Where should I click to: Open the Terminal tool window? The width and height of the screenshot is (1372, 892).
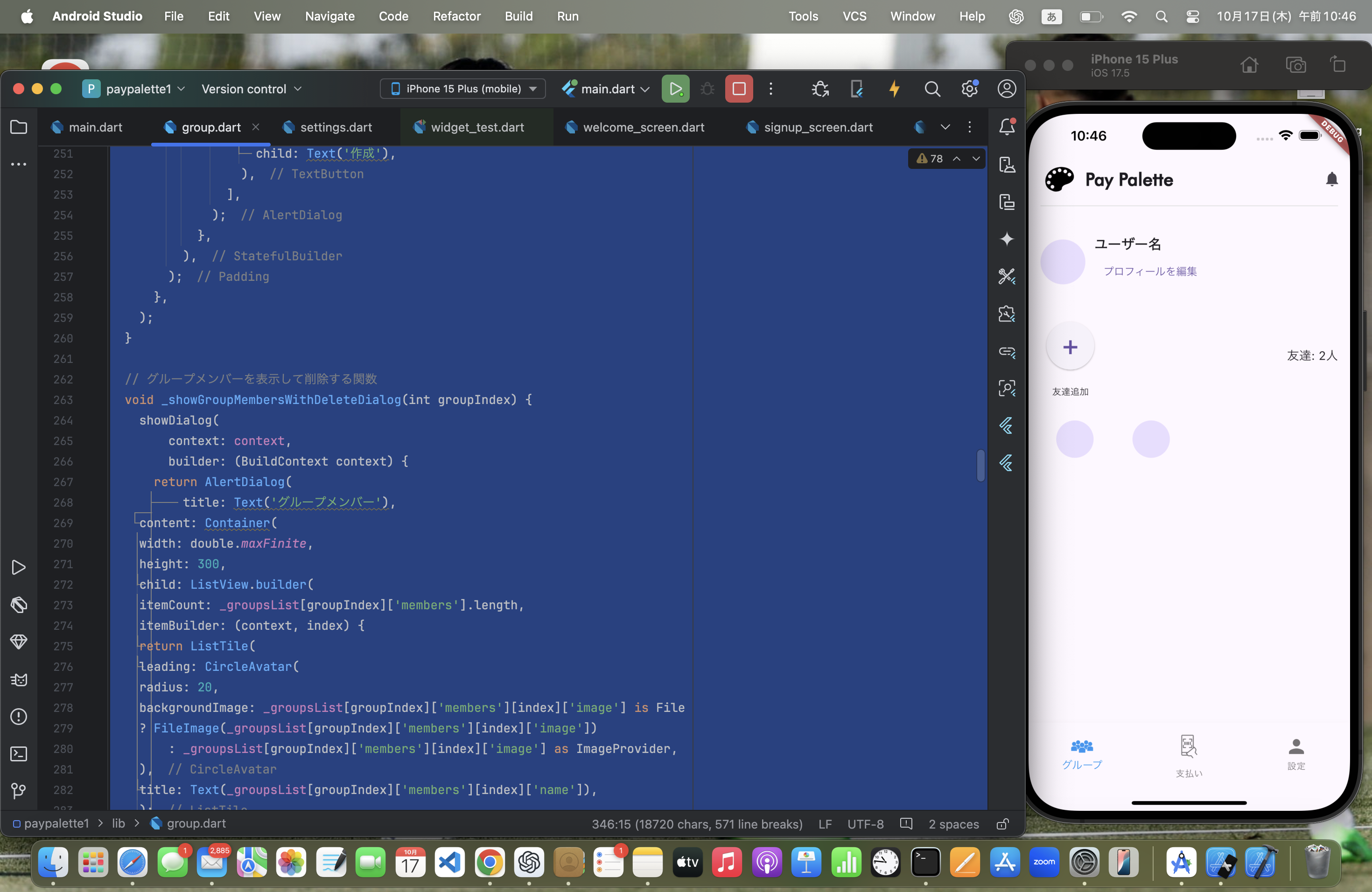[19, 754]
